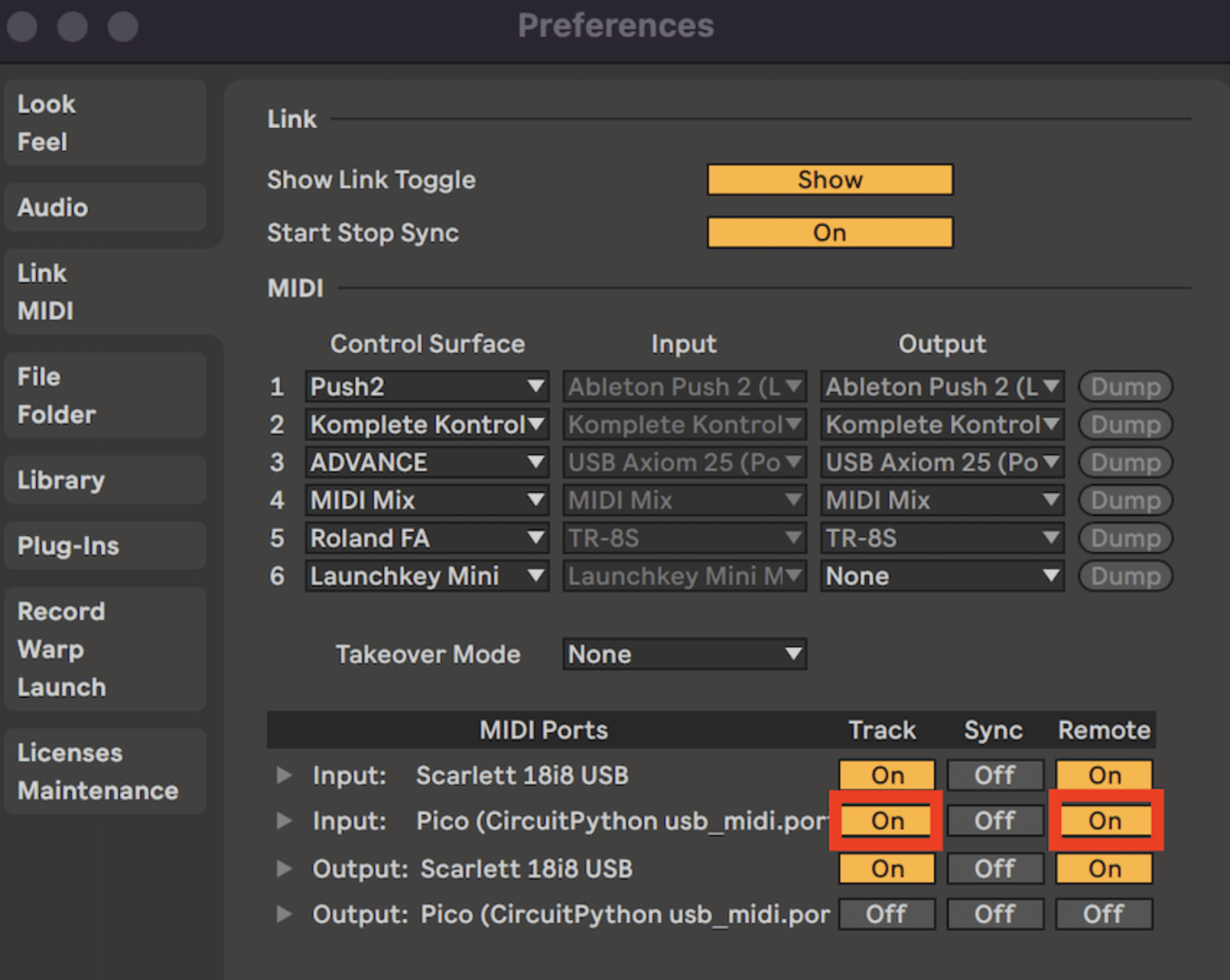Open the Plug-Ins preferences tab
Screen dimensions: 1230x980
pyautogui.click(x=105, y=546)
